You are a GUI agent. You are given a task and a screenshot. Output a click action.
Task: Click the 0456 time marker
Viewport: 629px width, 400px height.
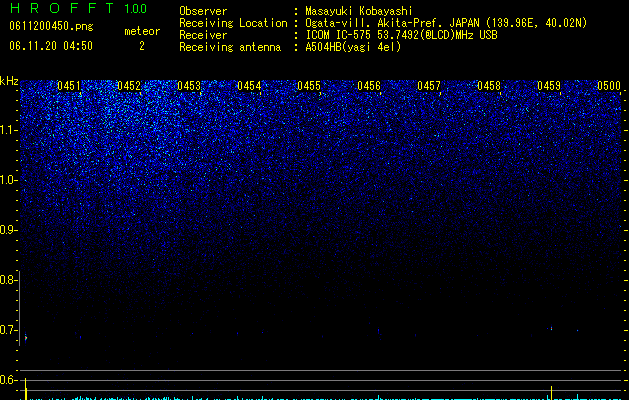point(369,86)
